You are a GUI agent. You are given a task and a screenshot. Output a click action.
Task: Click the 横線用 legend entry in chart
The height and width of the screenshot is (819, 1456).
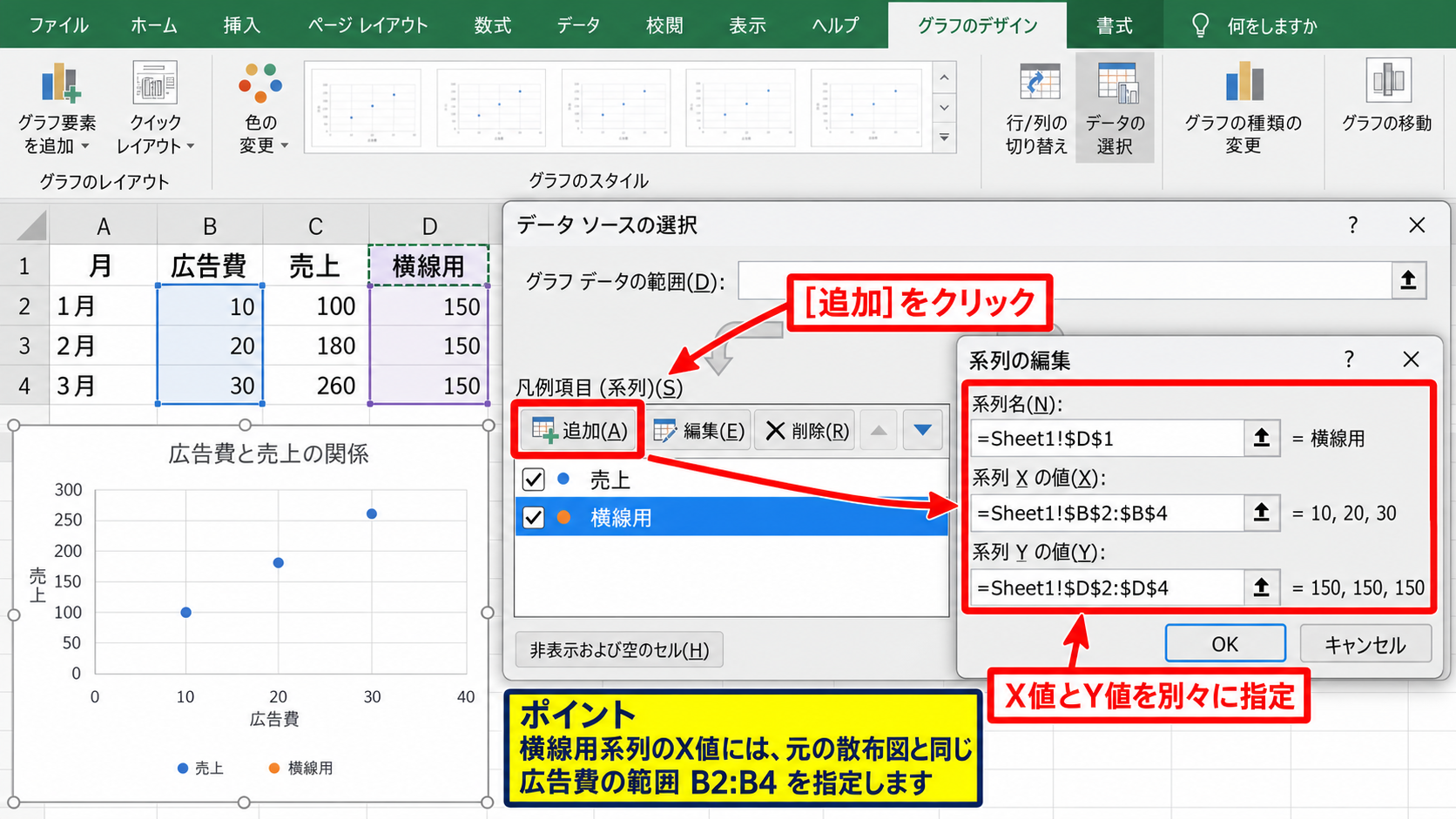coord(301,768)
